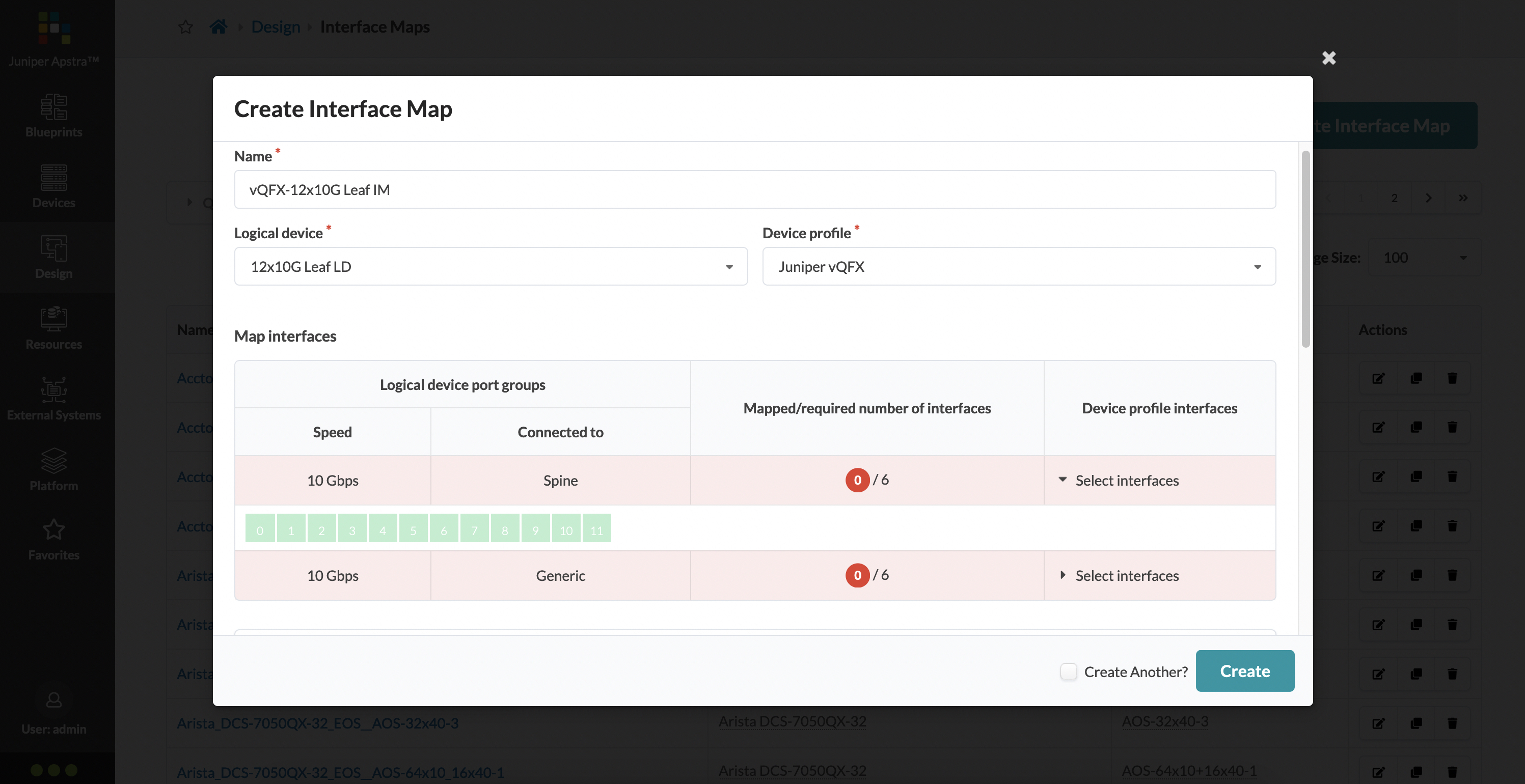The image size is (1525, 784).
Task: Open Resources in the sidebar
Action: coord(54,328)
